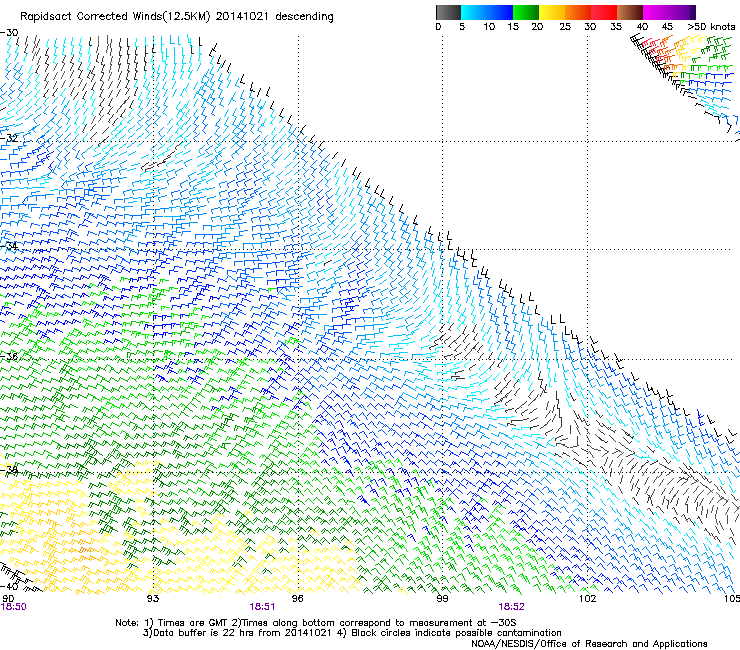Click the '96' longitude axis label
740x650 pixels.
tap(297, 599)
